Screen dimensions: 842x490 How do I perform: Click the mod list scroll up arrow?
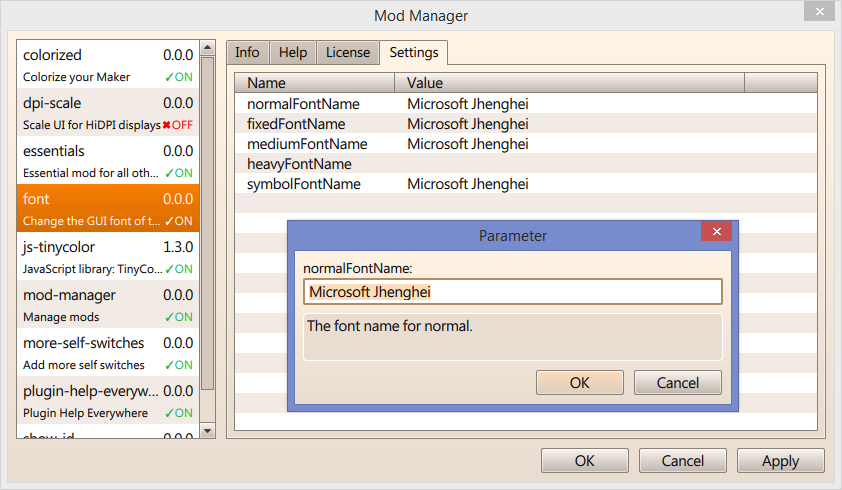pyautogui.click(x=207, y=48)
